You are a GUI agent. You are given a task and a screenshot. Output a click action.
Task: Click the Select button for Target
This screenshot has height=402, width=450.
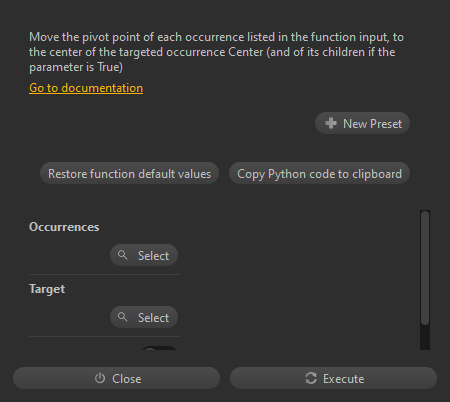(144, 317)
